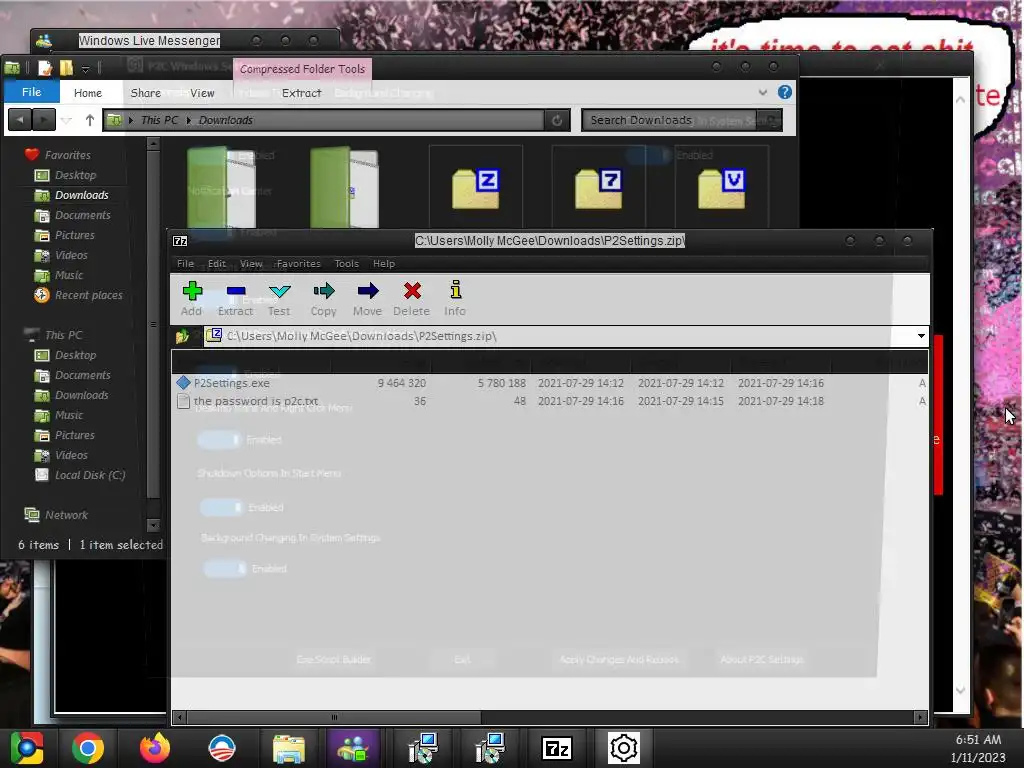The height and width of the screenshot is (768, 1024).
Task: Open Recent places in Favorites
Action: (x=88, y=295)
